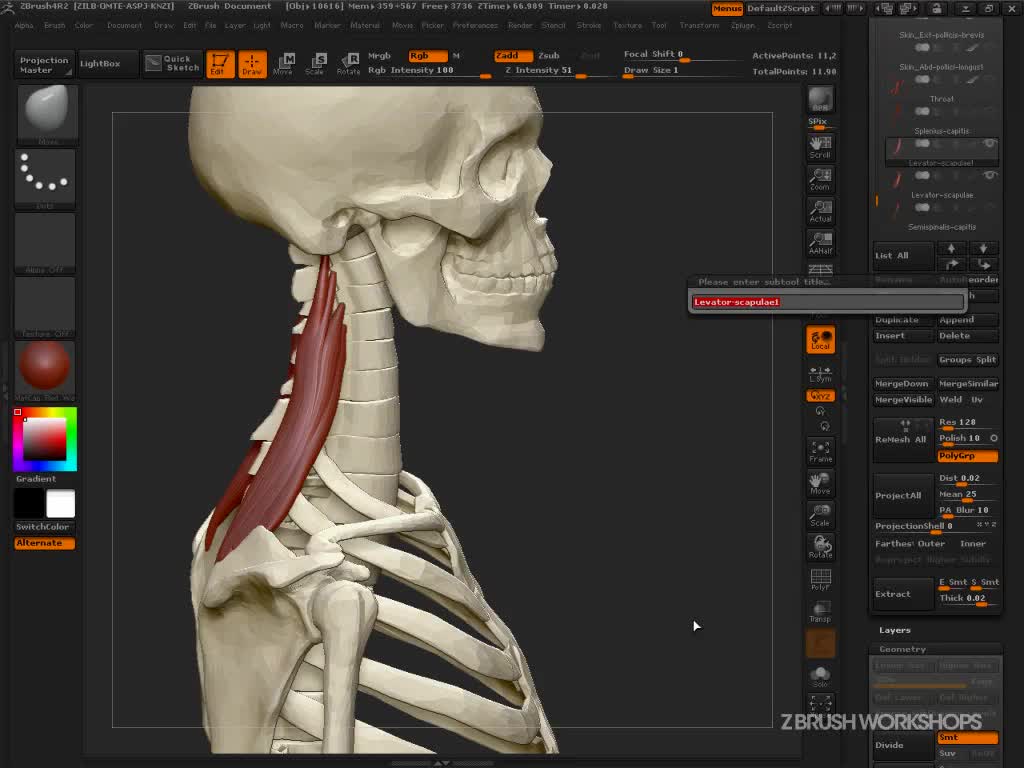This screenshot has width=1024, height=768.
Task: Click the Alternate button under SwitchColor
Action: click(x=44, y=543)
